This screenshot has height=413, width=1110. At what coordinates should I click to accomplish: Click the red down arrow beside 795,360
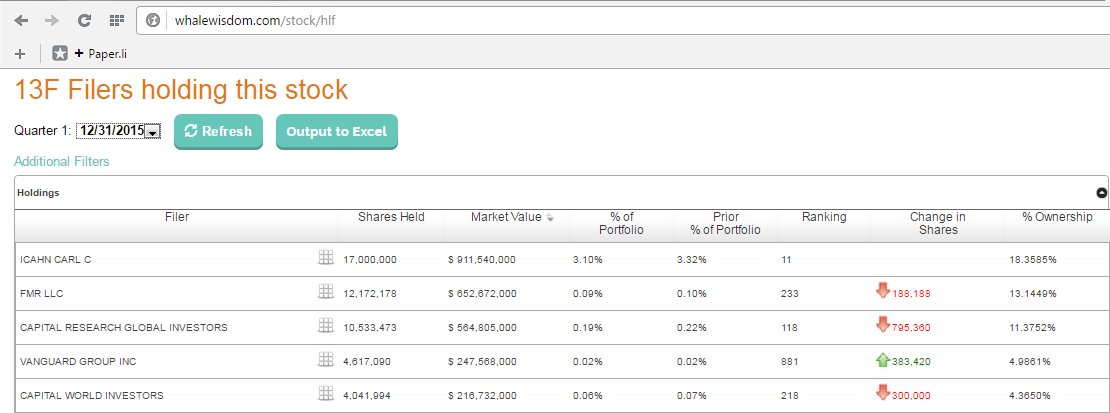882,324
